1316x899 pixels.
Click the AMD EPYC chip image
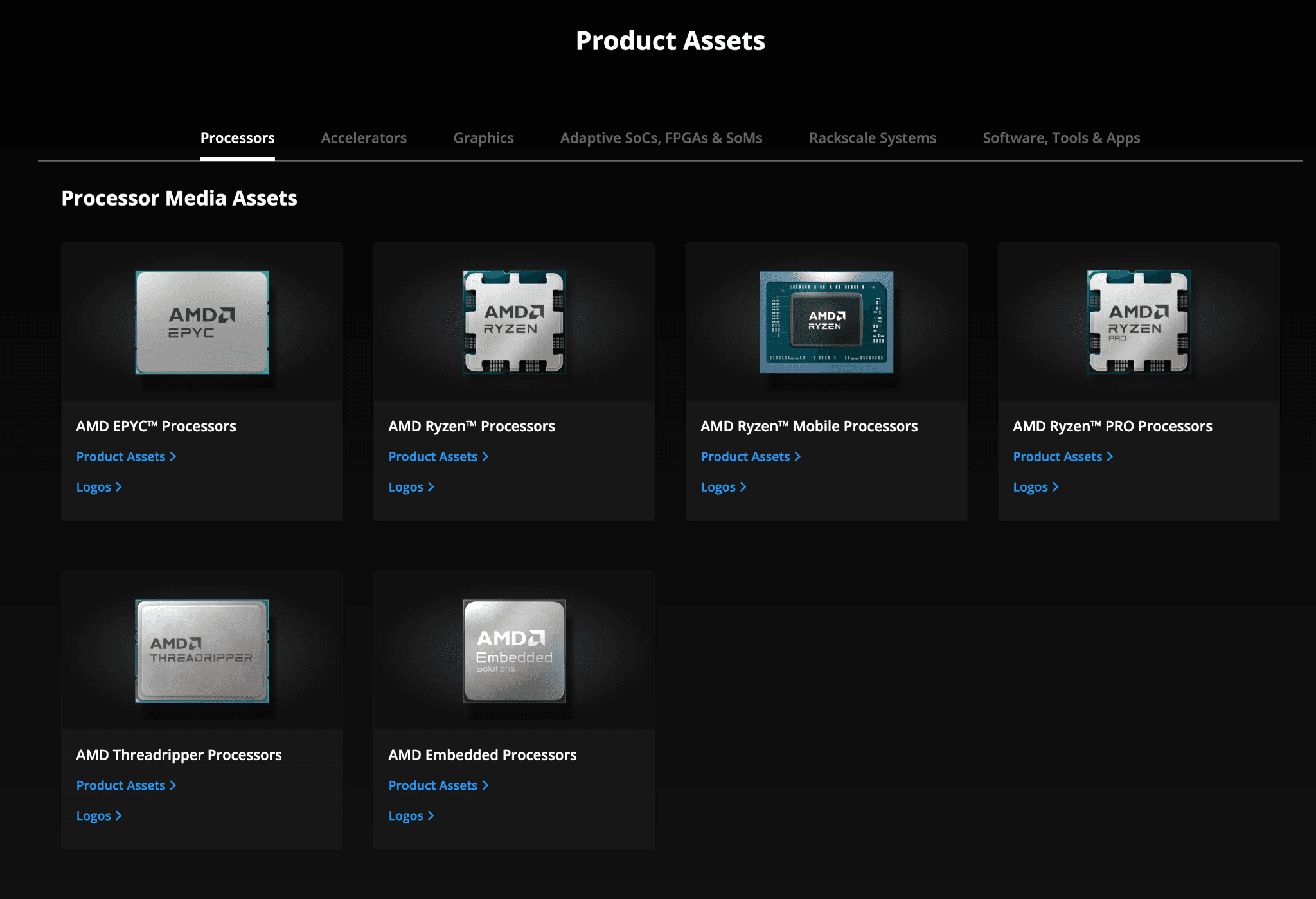[202, 322]
